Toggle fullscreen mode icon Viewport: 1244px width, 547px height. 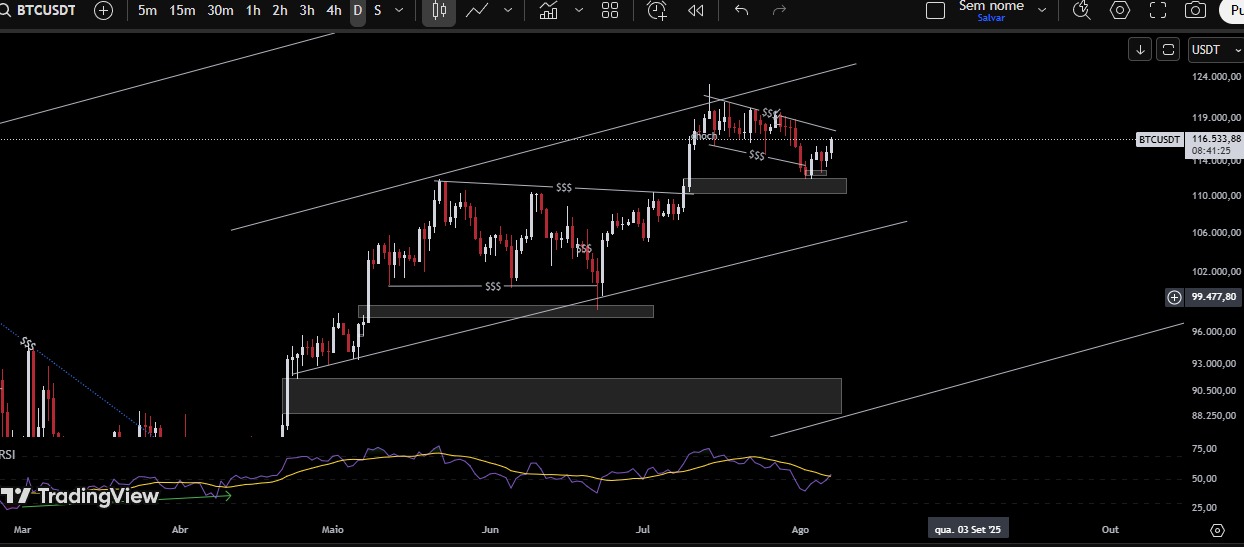[1158, 11]
